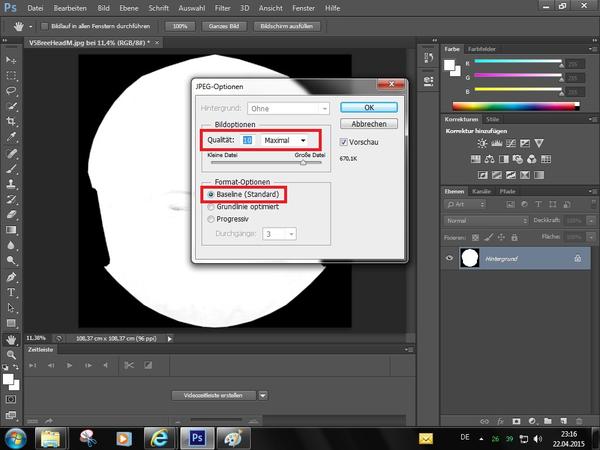Open the Hintergrund Ohne dropdown

pos(288,109)
